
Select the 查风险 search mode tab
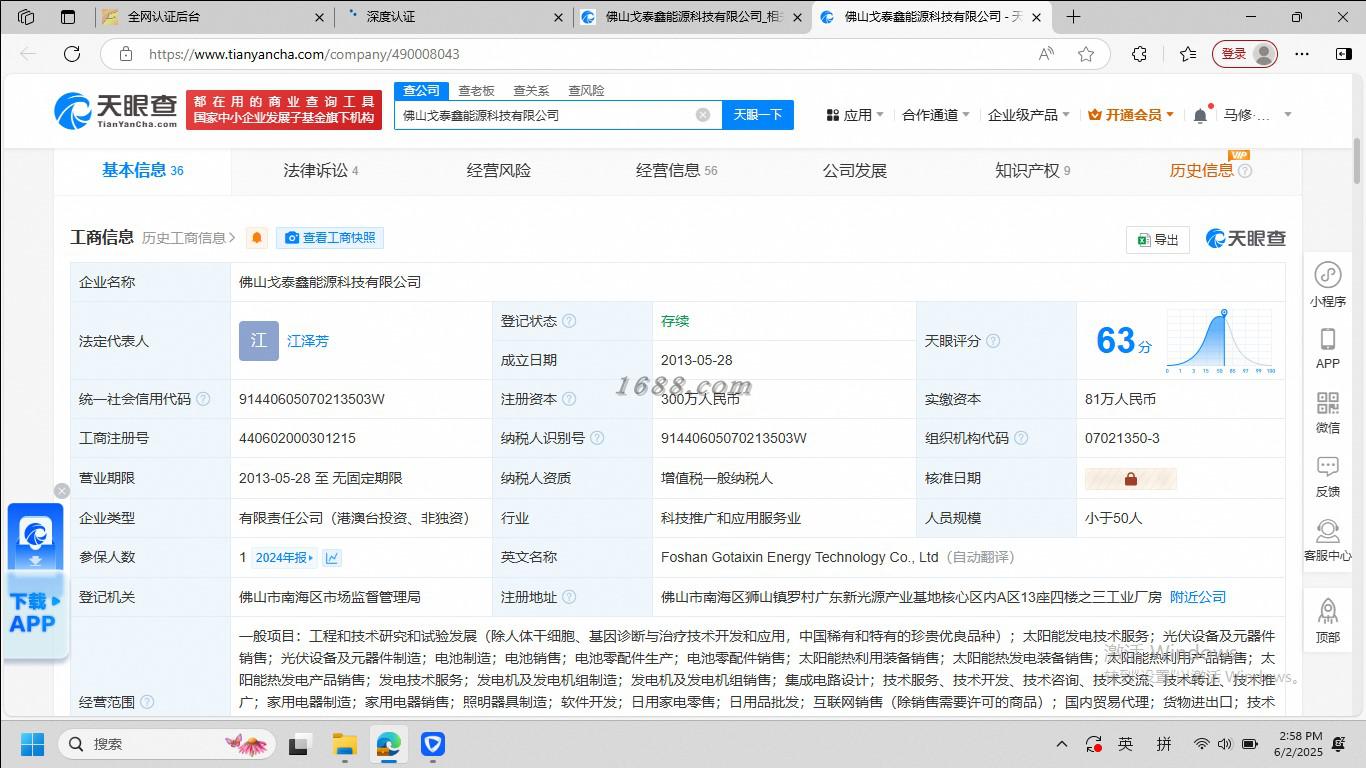[x=586, y=90]
